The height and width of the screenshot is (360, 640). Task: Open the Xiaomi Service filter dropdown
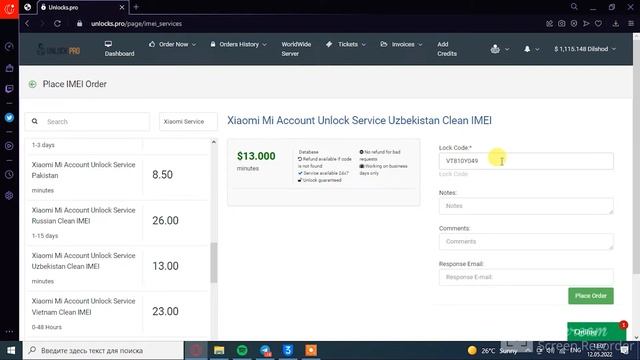(188, 122)
